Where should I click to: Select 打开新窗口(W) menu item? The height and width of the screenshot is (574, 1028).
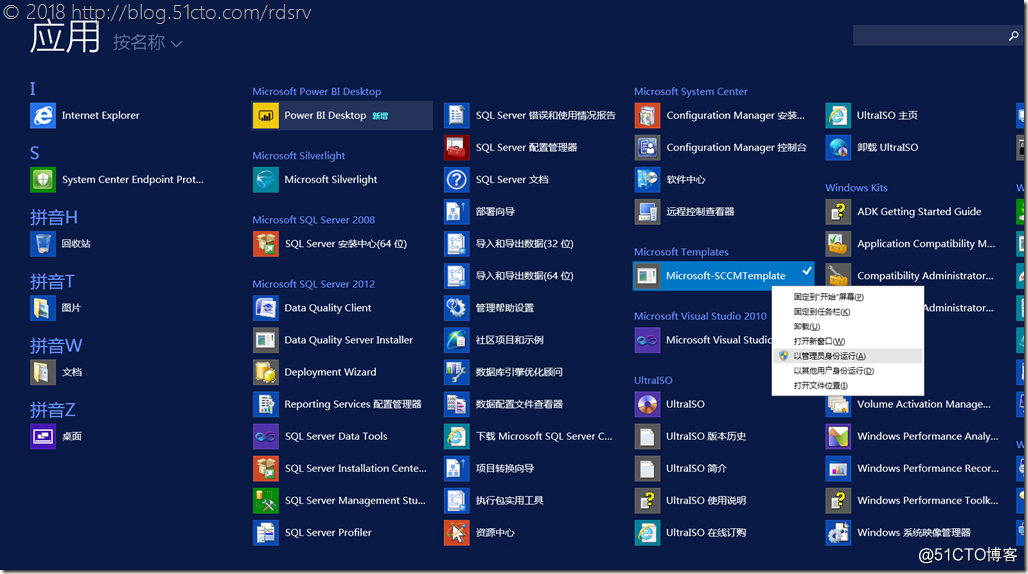(x=848, y=341)
